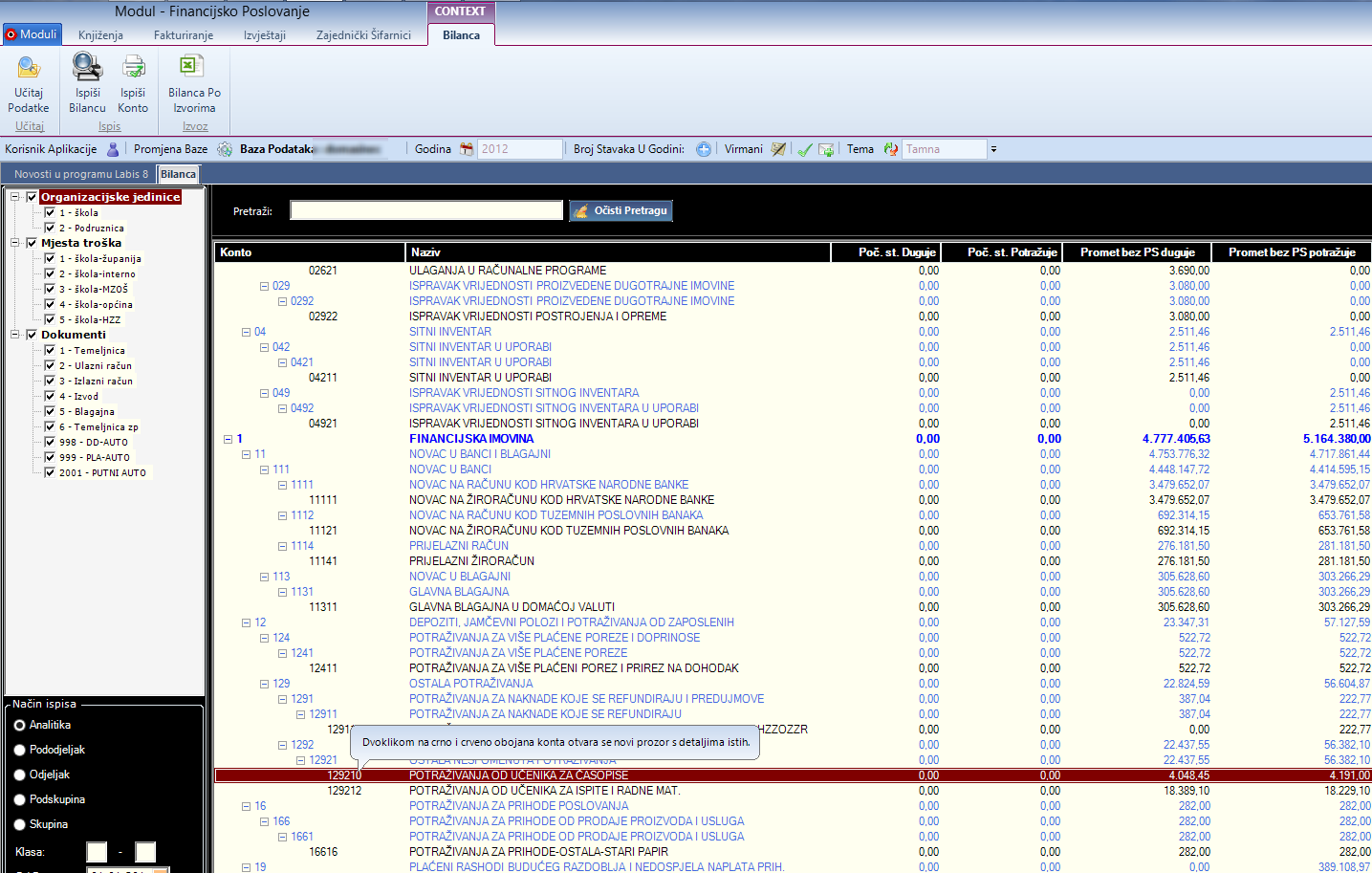Open the Knjiženja ribbon tab
Image resolution: width=1372 pixels, height=873 pixels.
coord(100,35)
